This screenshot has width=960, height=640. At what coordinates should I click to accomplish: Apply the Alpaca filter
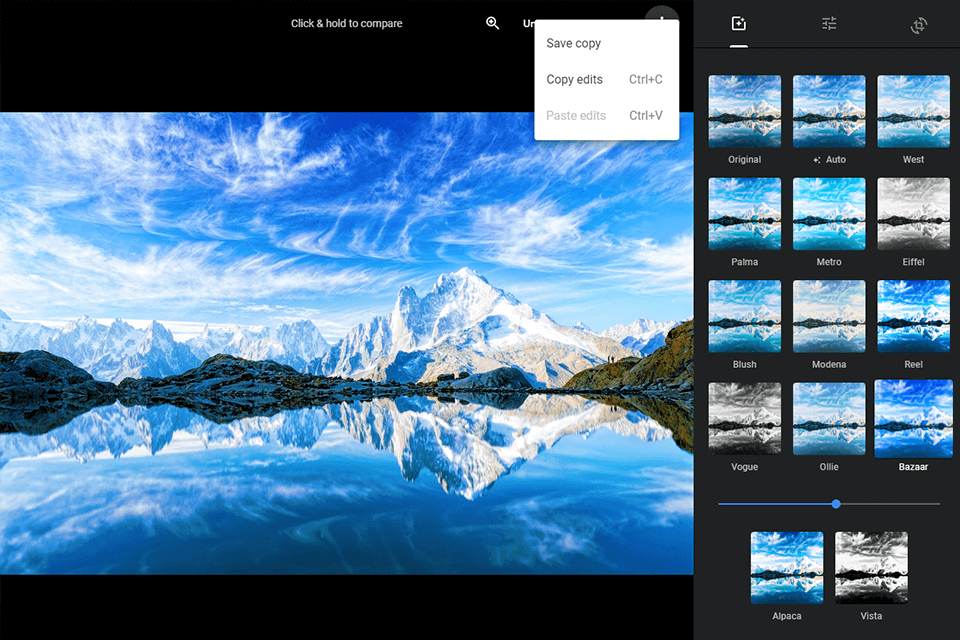pyautogui.click(x=787, y=566)
